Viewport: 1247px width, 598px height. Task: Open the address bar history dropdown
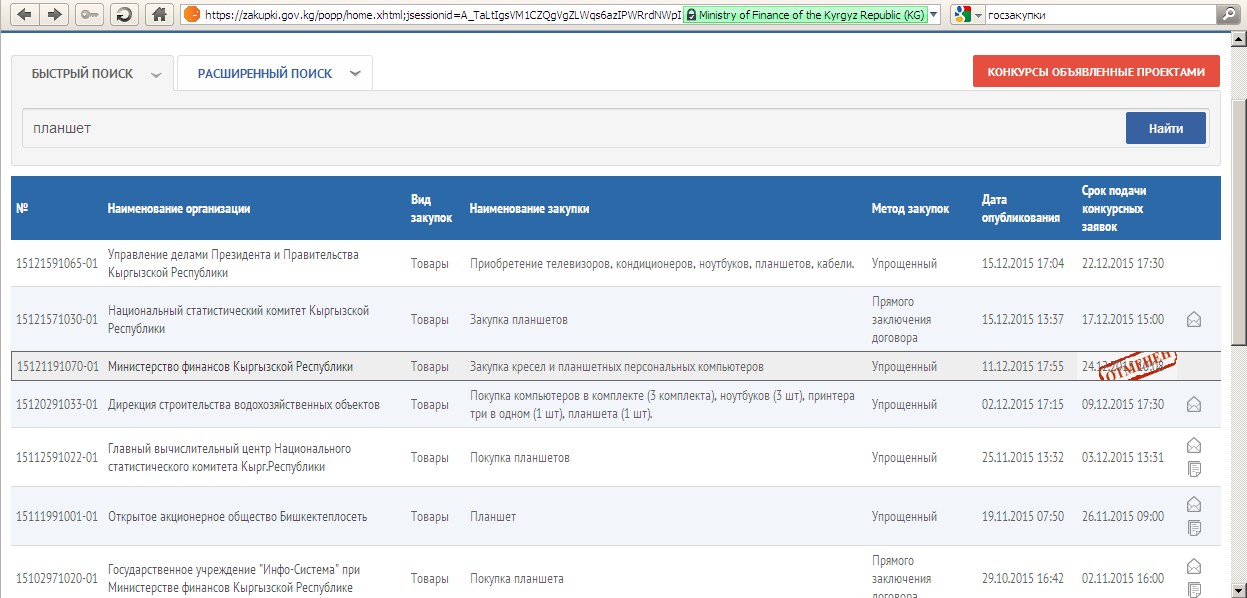[x=933, y=14]
